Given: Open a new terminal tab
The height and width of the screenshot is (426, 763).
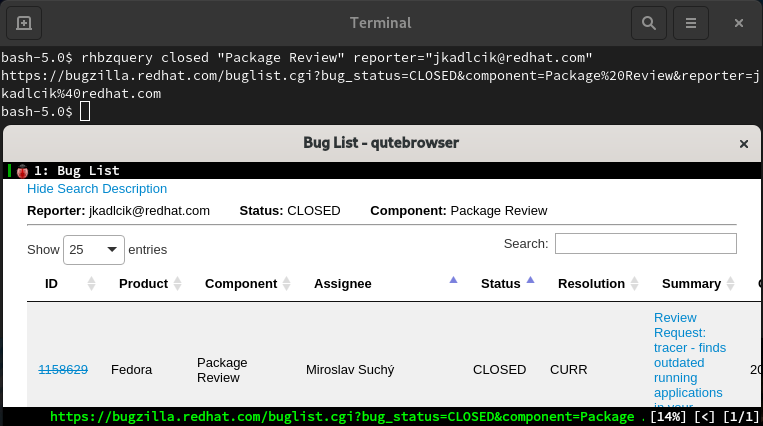Looking at the screenshot, I should [x=24, y=22].
